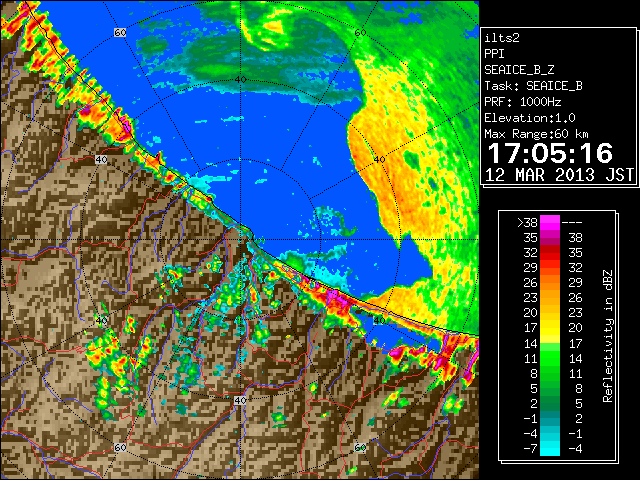640x480 pixels.
Task: Select the '---' entry in legend
Action: click(572, 223)
